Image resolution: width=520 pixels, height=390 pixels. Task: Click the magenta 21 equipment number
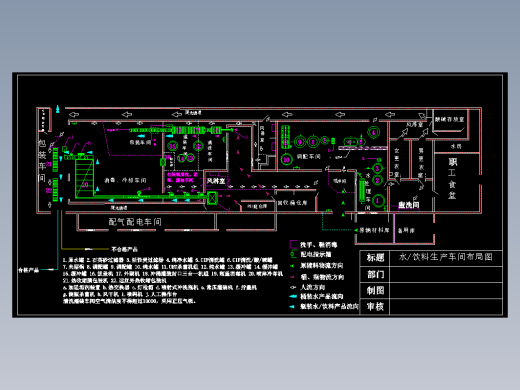[49, 164]
